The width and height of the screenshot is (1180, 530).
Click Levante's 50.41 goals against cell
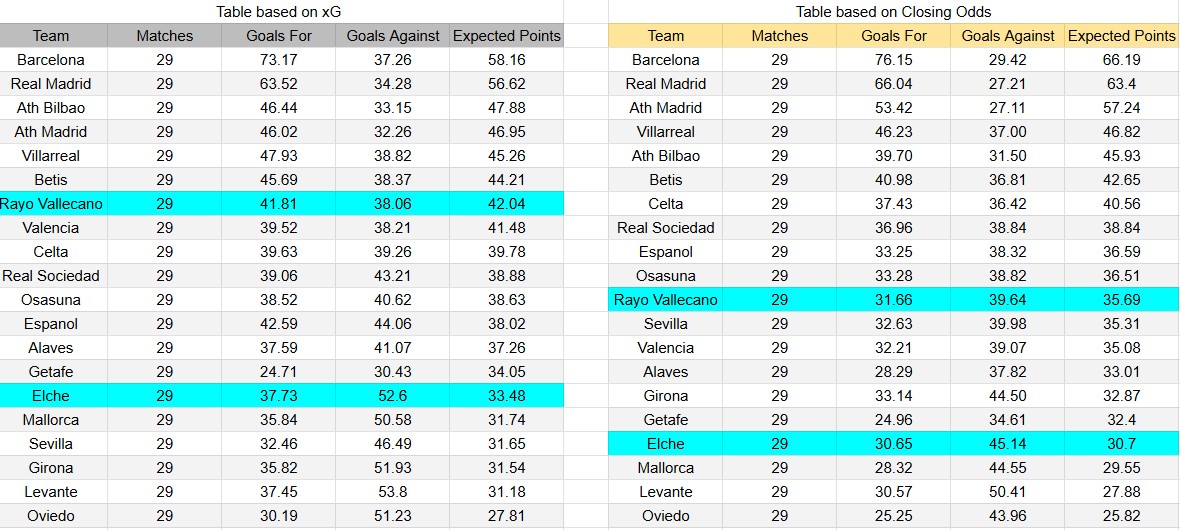click(x=1008, y=492)
